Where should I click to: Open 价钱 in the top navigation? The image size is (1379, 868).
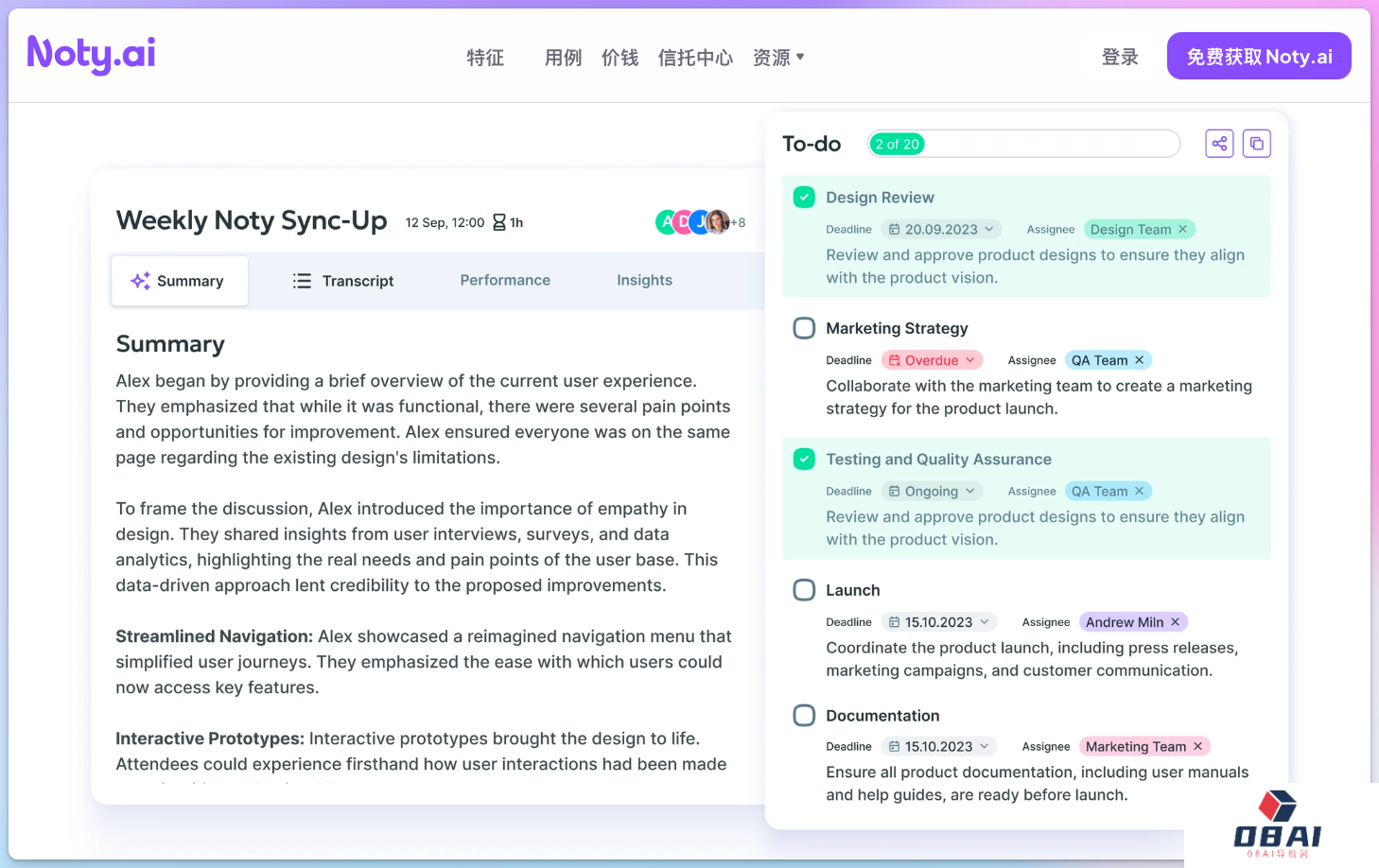click(620, 58)
